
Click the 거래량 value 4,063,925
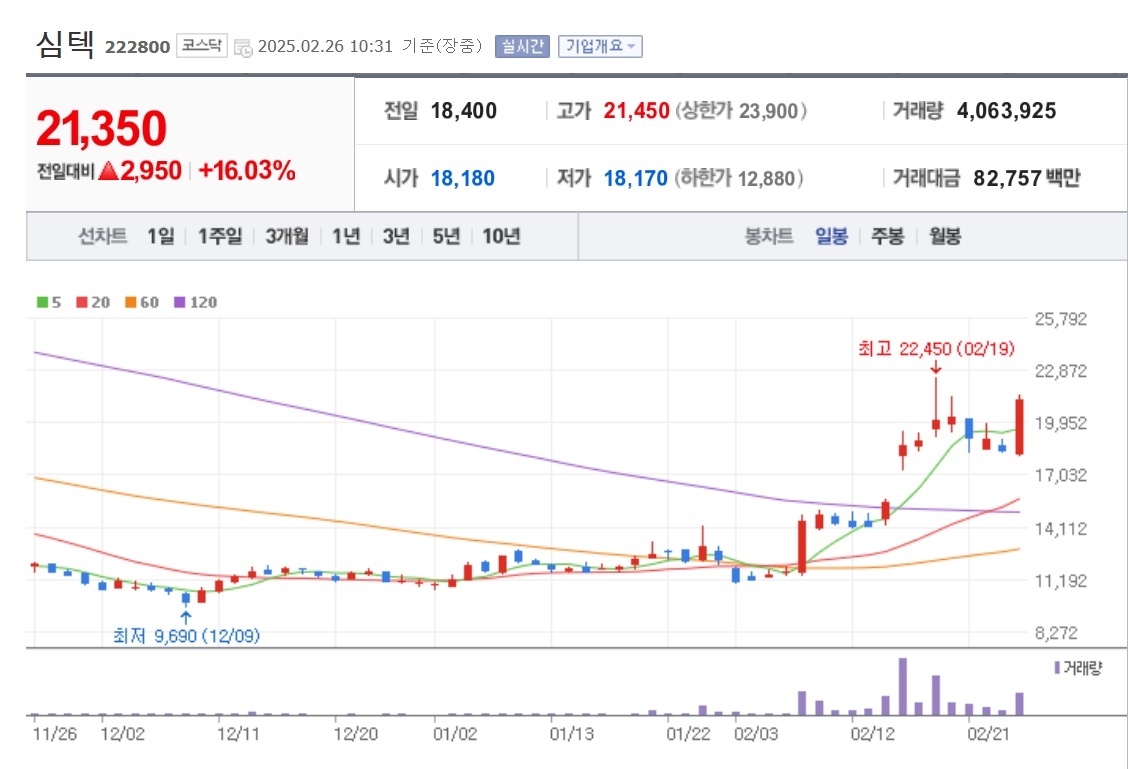(1006, 111)
